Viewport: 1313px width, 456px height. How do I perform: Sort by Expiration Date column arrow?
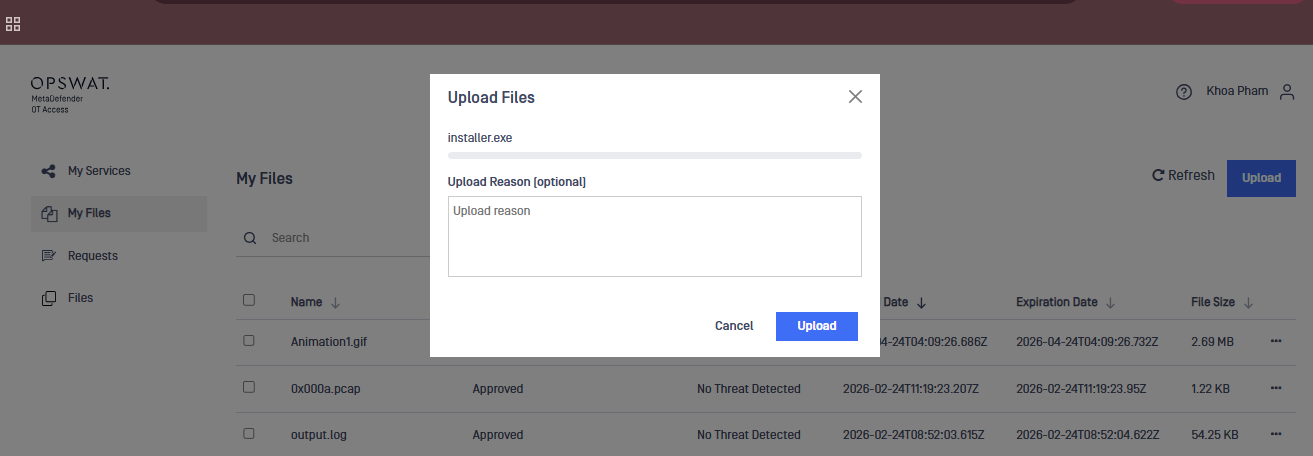(1110, 302)
